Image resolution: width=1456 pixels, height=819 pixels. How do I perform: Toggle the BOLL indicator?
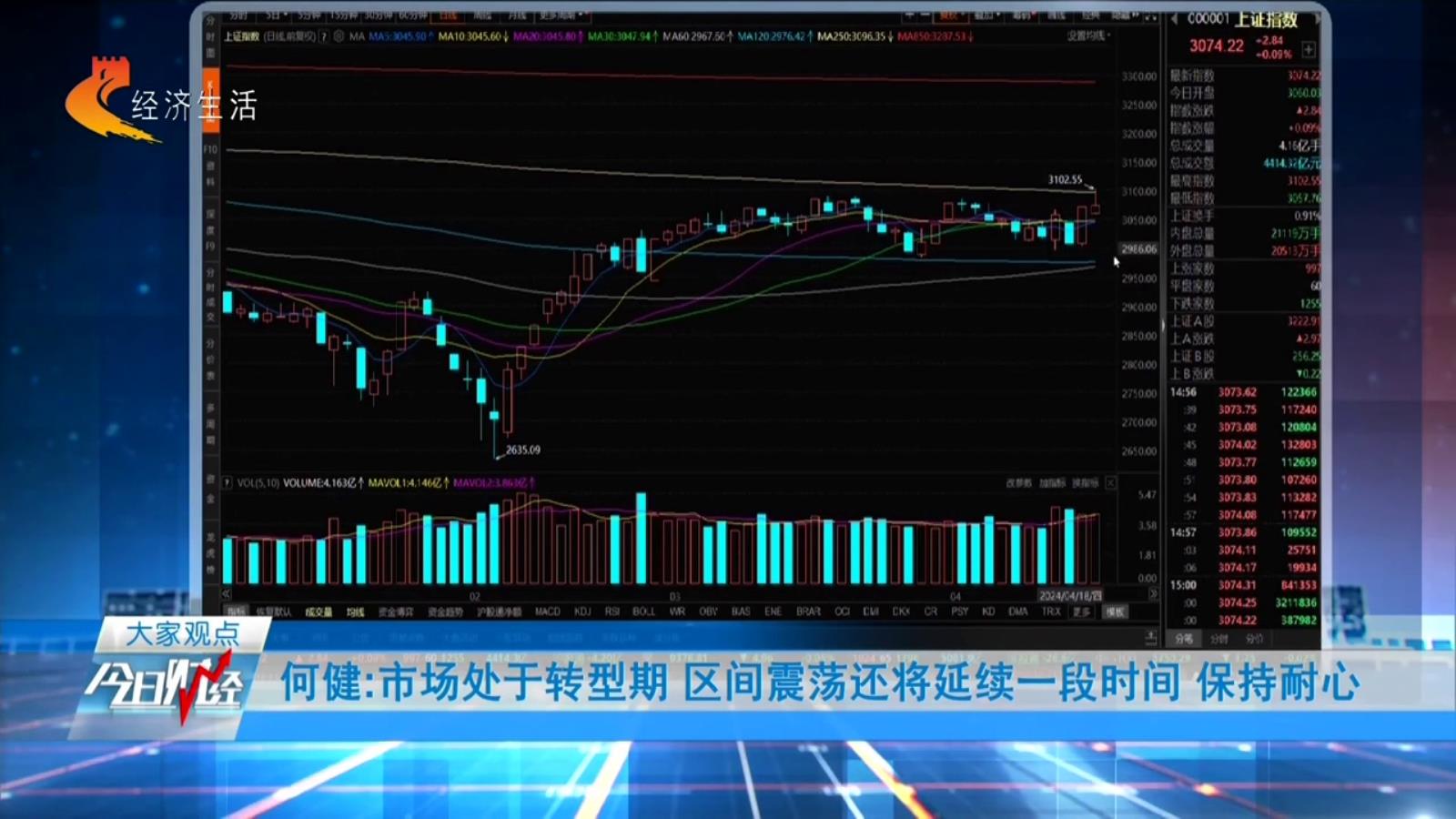[643, 612]
